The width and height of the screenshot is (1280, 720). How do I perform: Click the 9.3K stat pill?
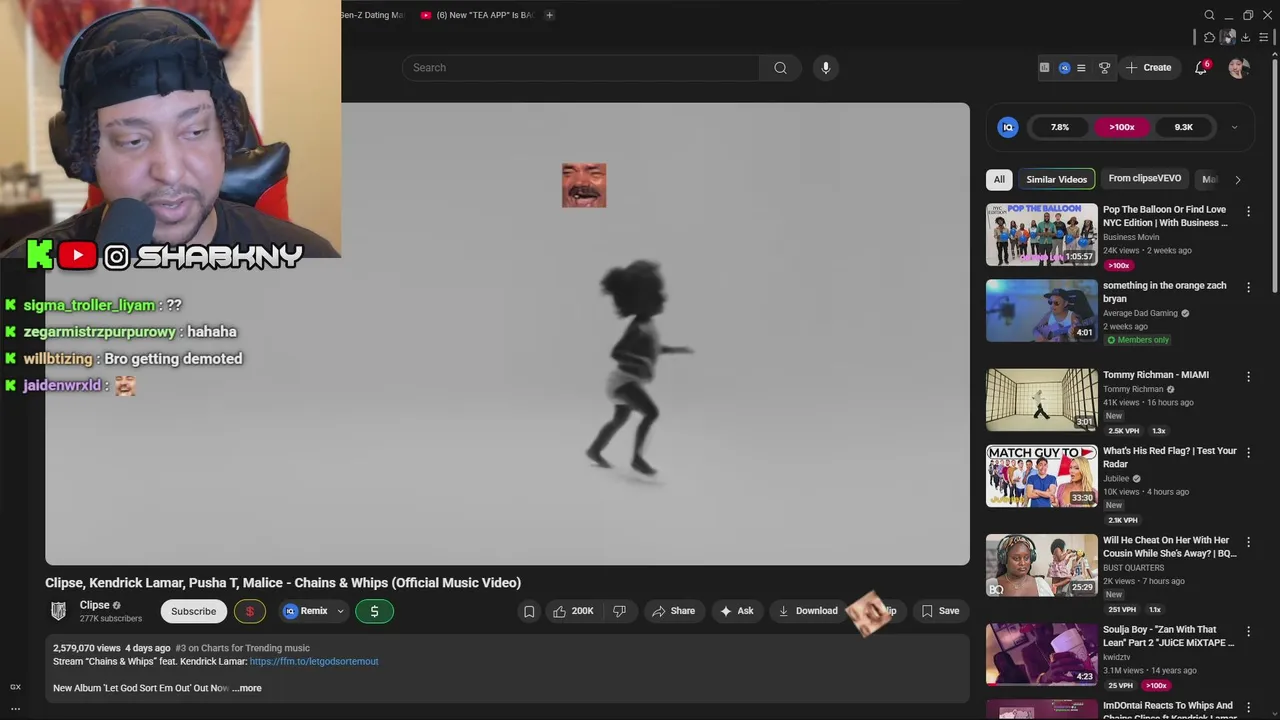click(x=1184, y=127)
